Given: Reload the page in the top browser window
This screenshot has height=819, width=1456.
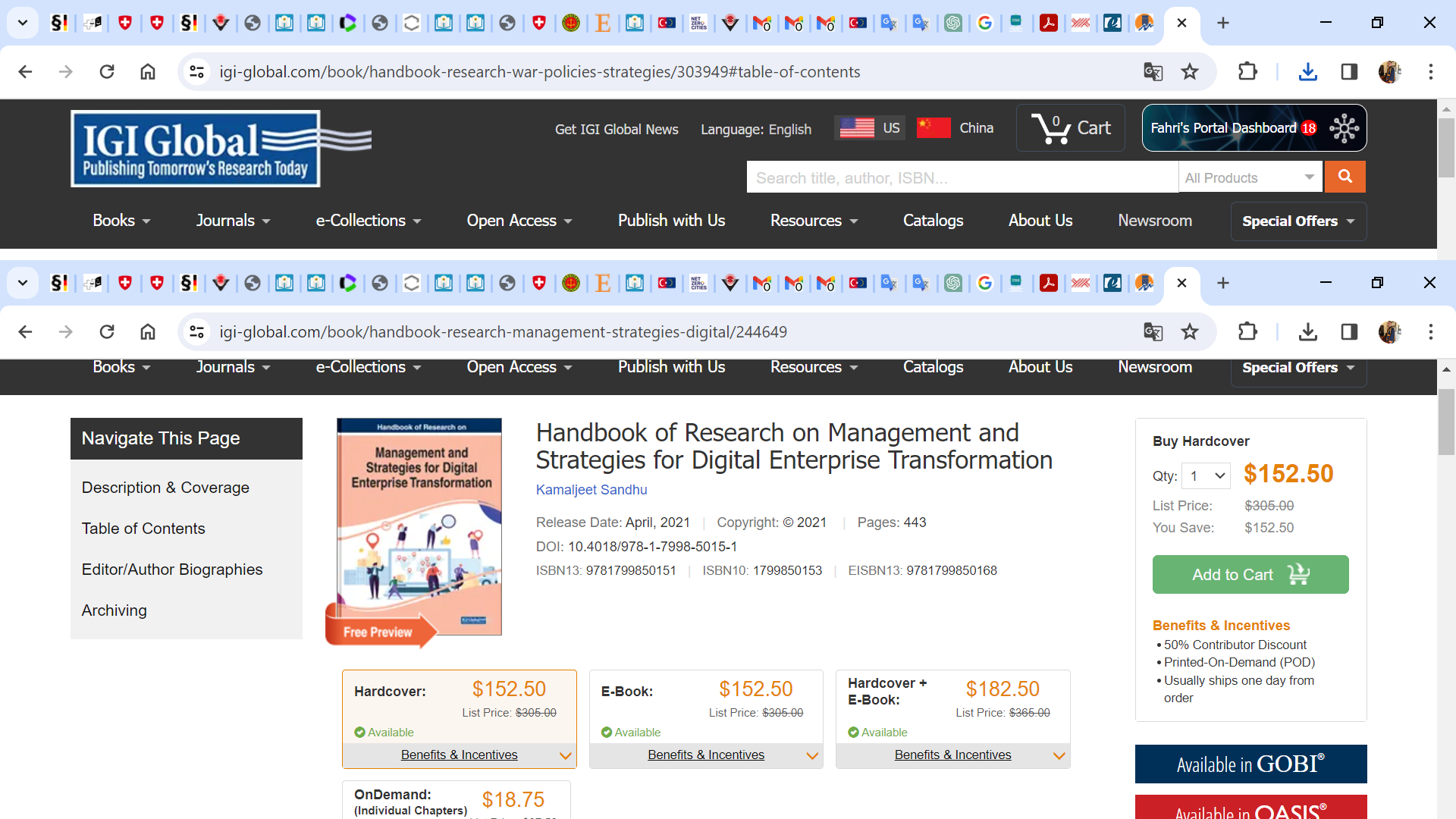Looking at the screenshot, I should 107,72.
